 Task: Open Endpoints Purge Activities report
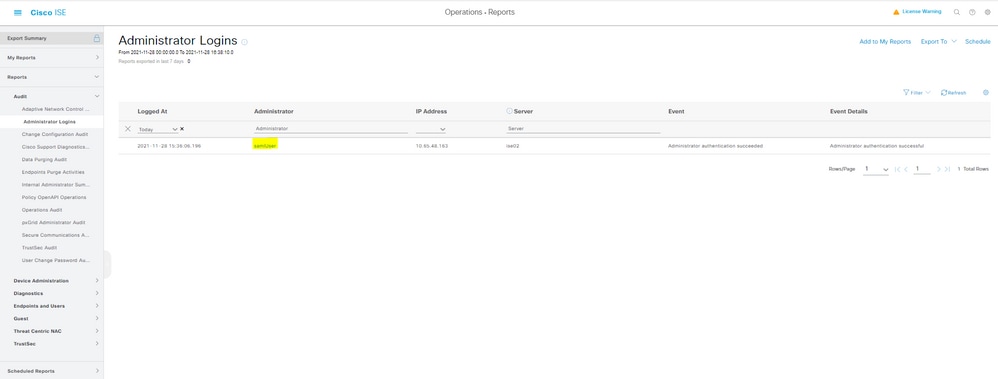point(53,172)
